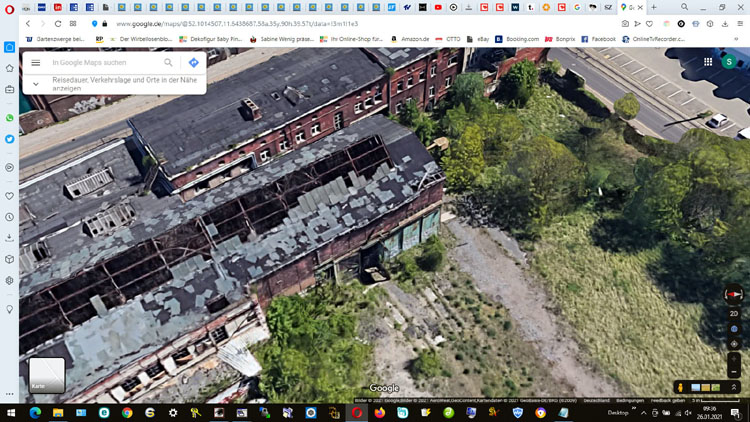This screenshot has height=422, width=750.
Task: Switch to the dark blue 'W' tab
Action: (x=515, y=8)
